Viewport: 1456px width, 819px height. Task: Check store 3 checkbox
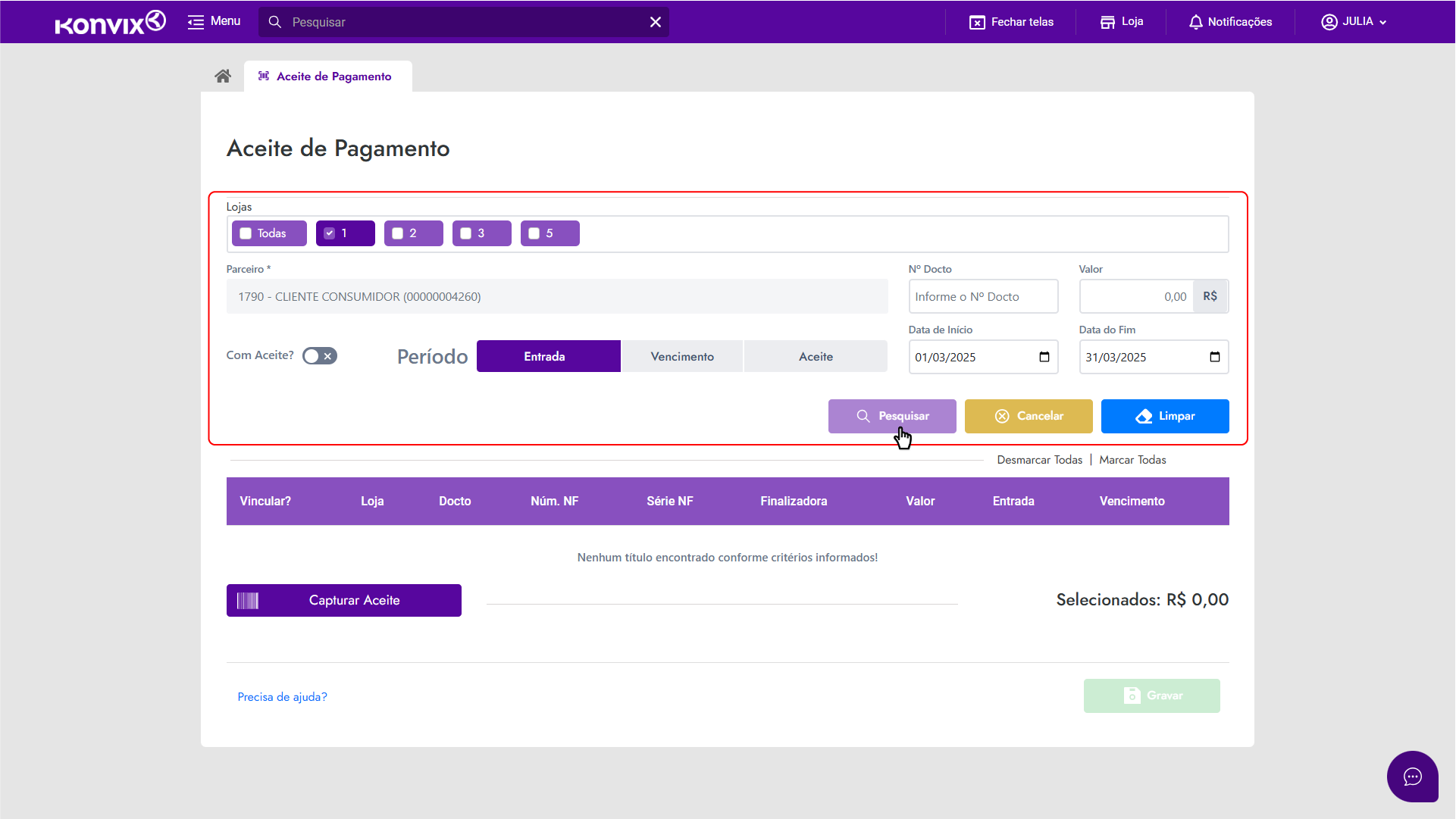pyautogui.click(x=465, y=233)
